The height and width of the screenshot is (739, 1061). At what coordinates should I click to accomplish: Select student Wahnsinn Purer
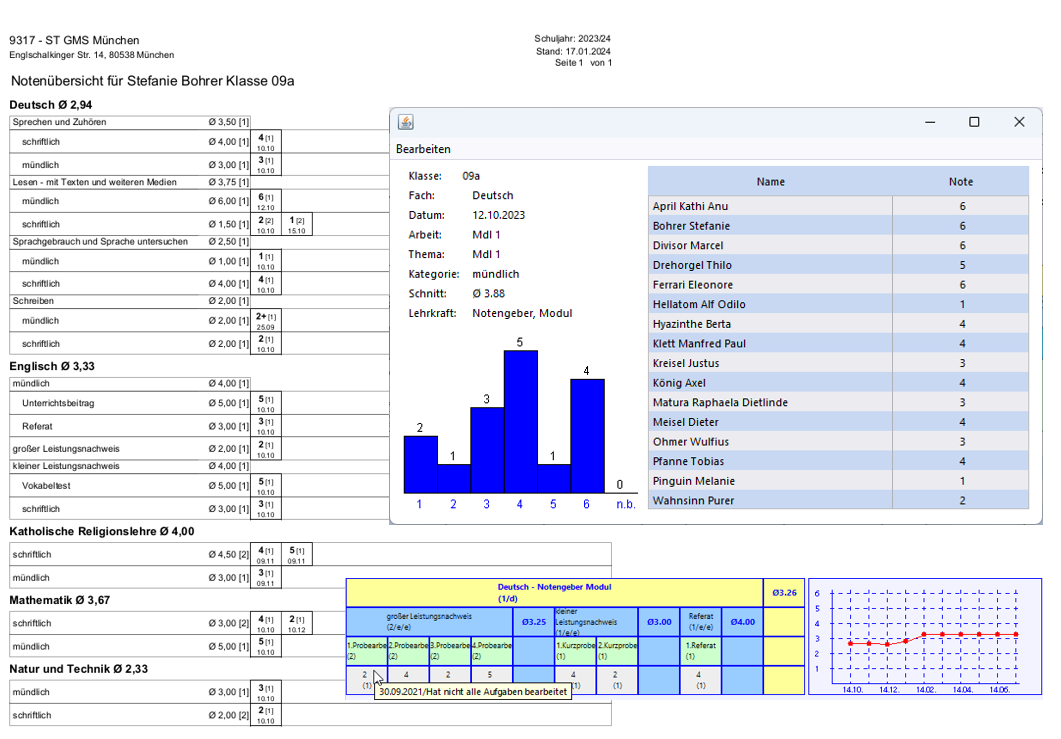coord(838,500)
